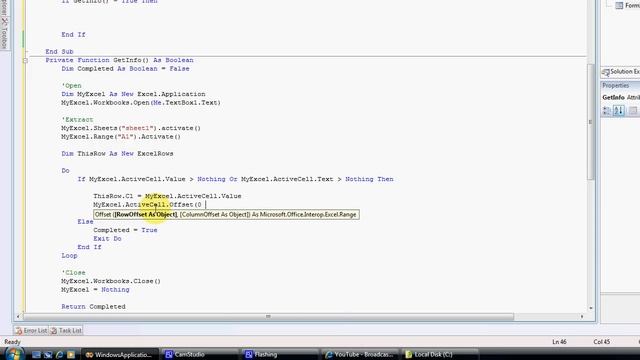640x360 pixels.
Task: Click Switch Between Windows quick launch icon
Action: [48, 355]
